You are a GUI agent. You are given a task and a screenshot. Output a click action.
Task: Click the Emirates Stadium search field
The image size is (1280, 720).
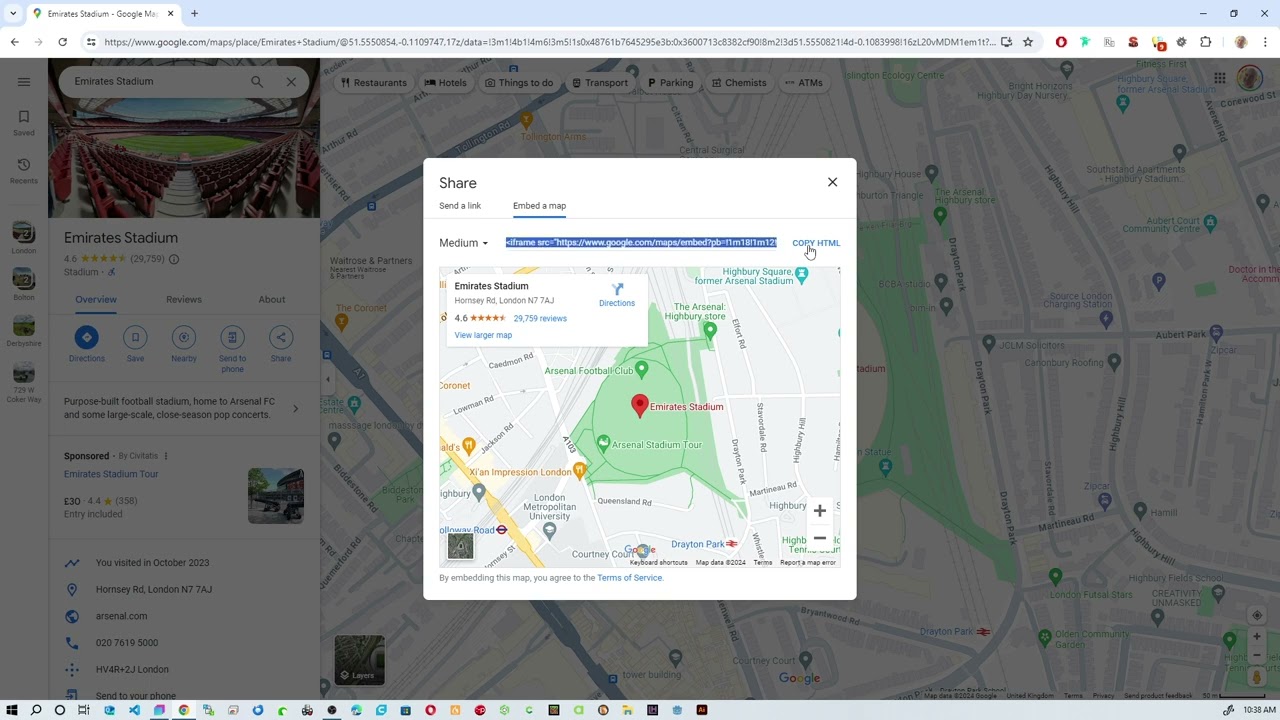pos(155,82)
